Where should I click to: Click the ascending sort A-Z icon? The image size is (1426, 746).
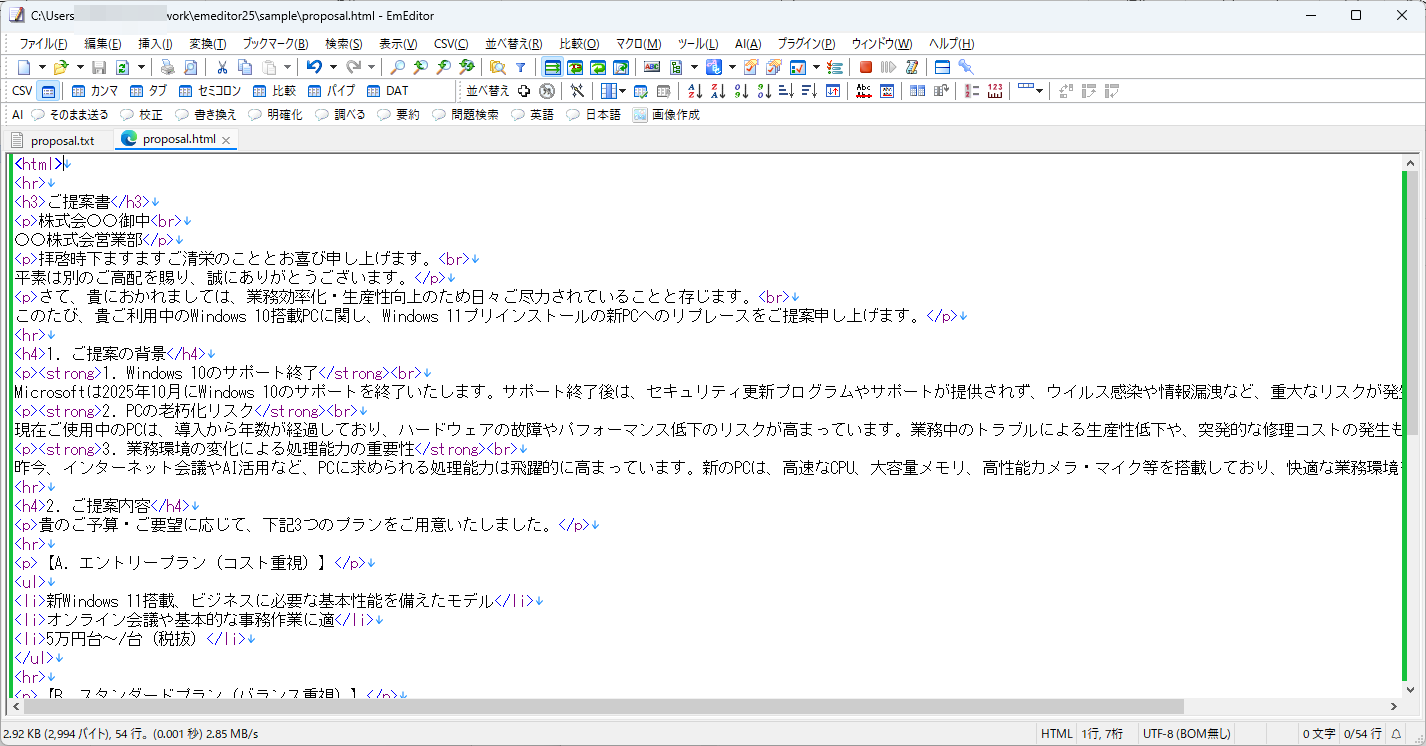(693, 91)
